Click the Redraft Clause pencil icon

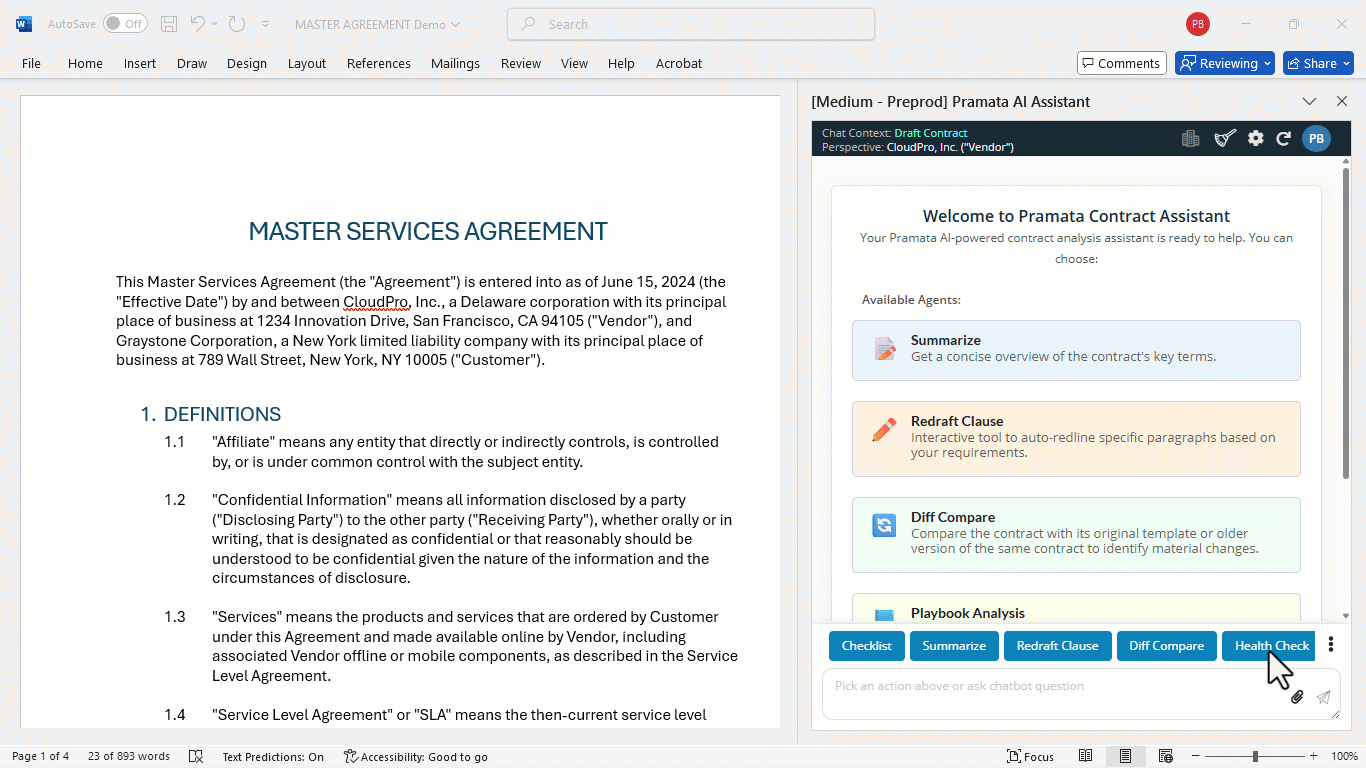click(884, 430)
